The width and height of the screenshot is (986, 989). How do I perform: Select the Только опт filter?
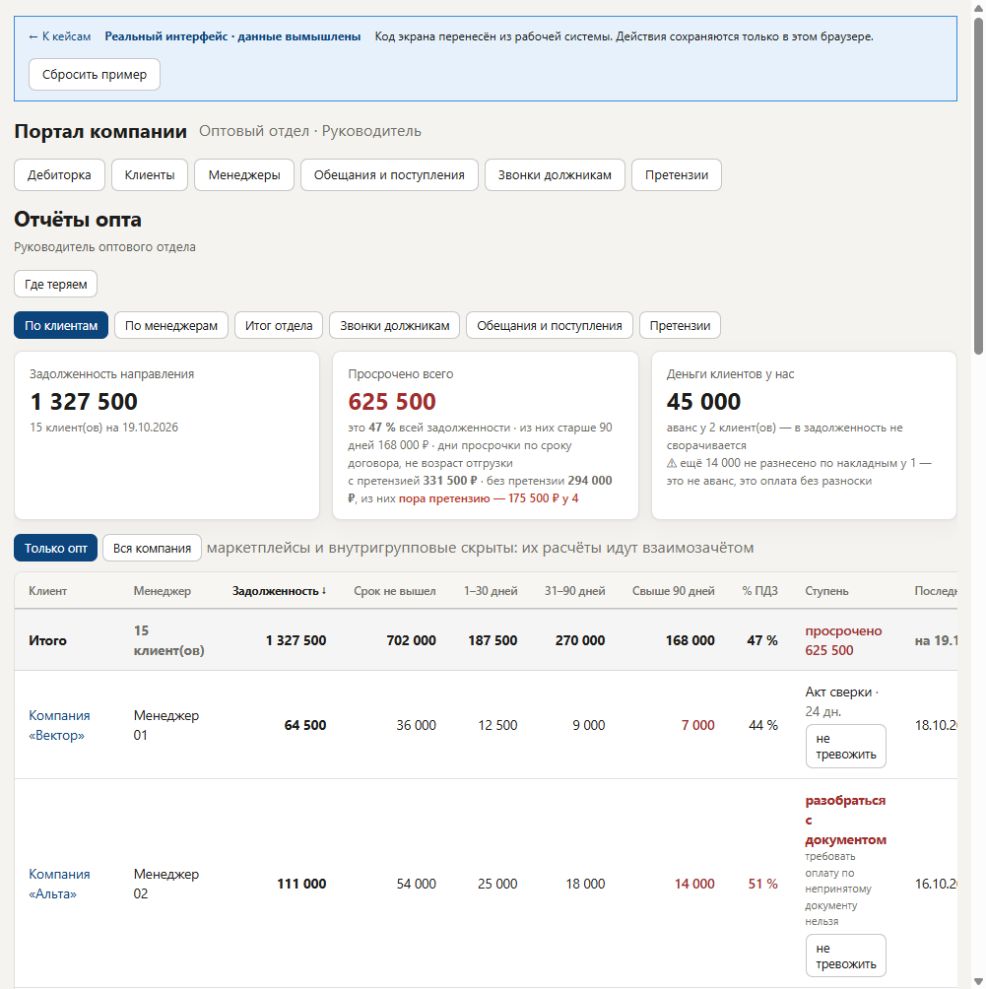[x=56, y=548]
